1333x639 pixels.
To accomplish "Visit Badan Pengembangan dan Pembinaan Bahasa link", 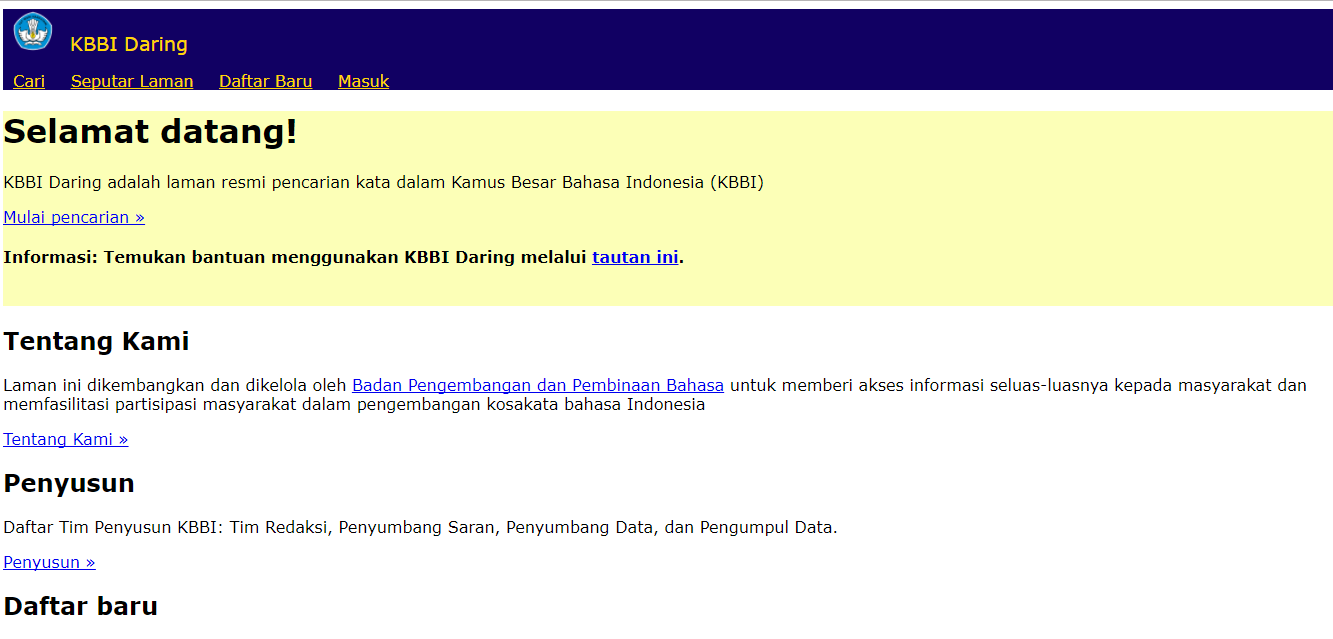I will [x=538, y=385].
